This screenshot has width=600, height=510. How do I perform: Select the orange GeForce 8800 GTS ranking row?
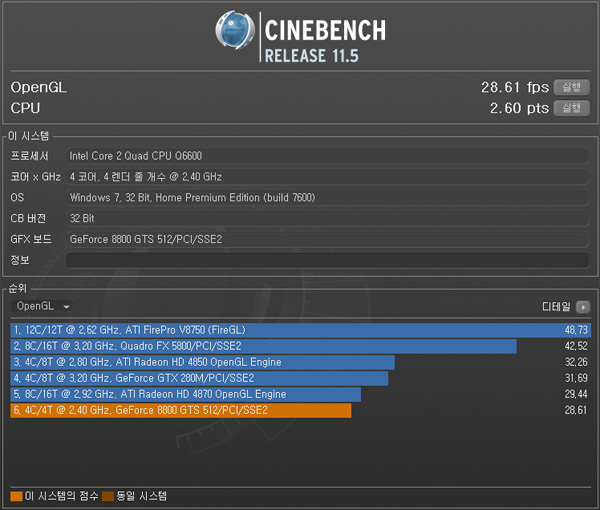(x=300, y=411)
